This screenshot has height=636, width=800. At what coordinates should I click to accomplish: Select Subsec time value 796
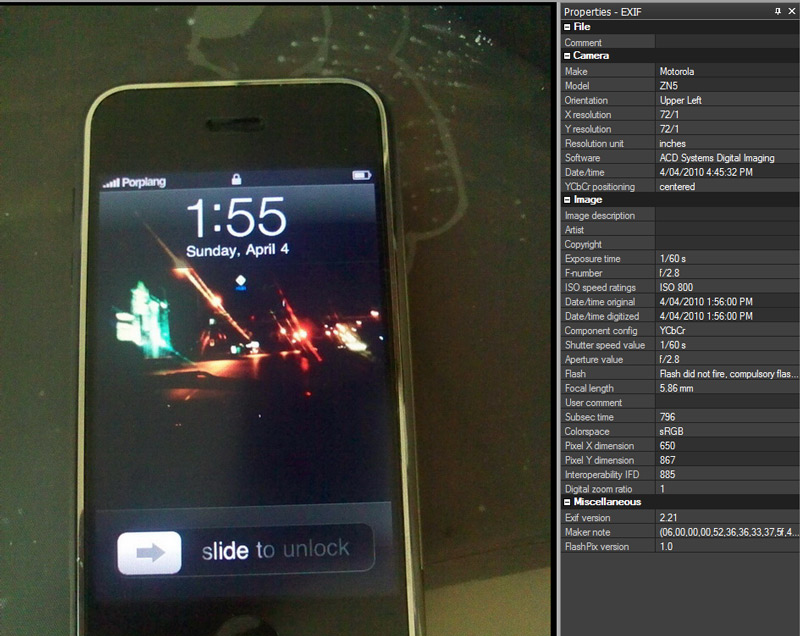pos(667,417)
